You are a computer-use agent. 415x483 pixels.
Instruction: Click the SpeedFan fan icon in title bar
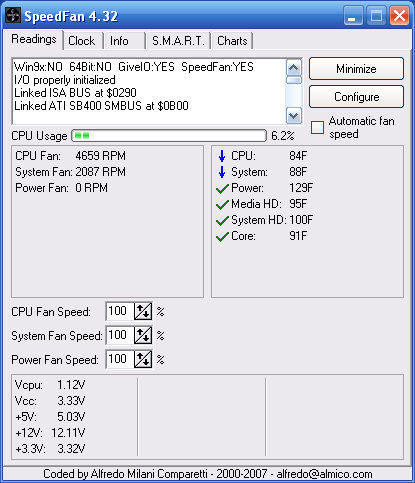click(x=13, y=15)
